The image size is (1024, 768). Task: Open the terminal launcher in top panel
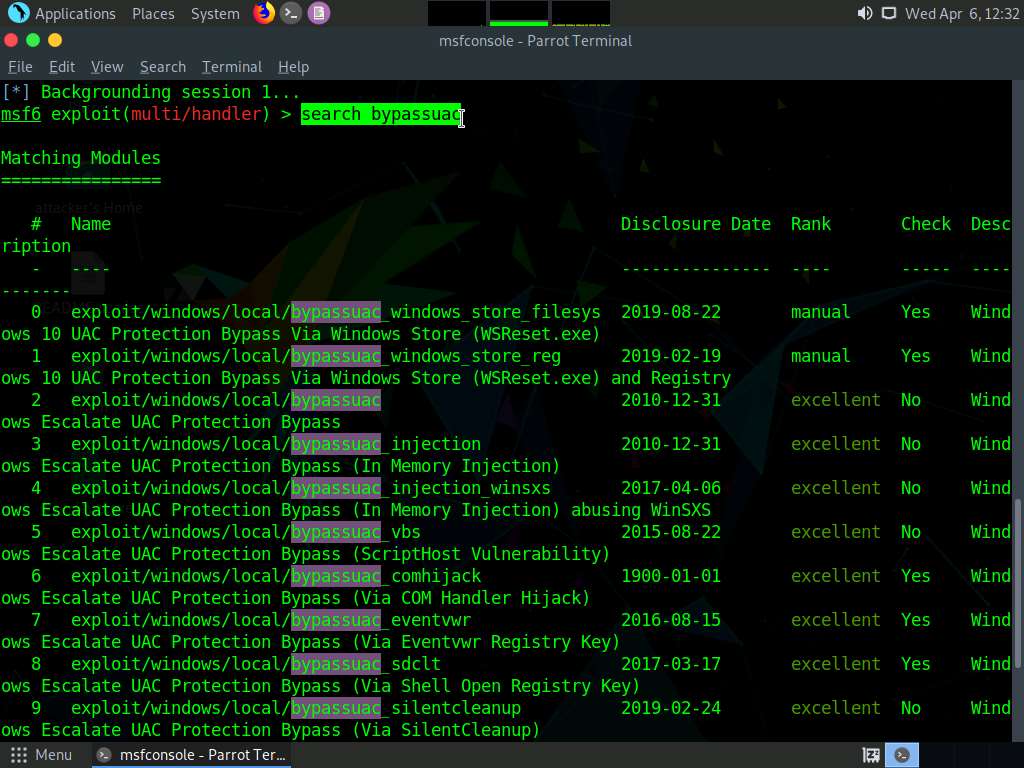coord(291,13)
